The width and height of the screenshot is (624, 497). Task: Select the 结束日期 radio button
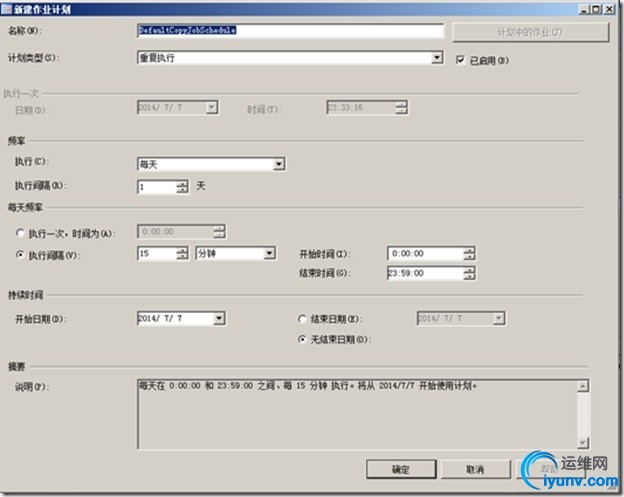click(302, 319)
